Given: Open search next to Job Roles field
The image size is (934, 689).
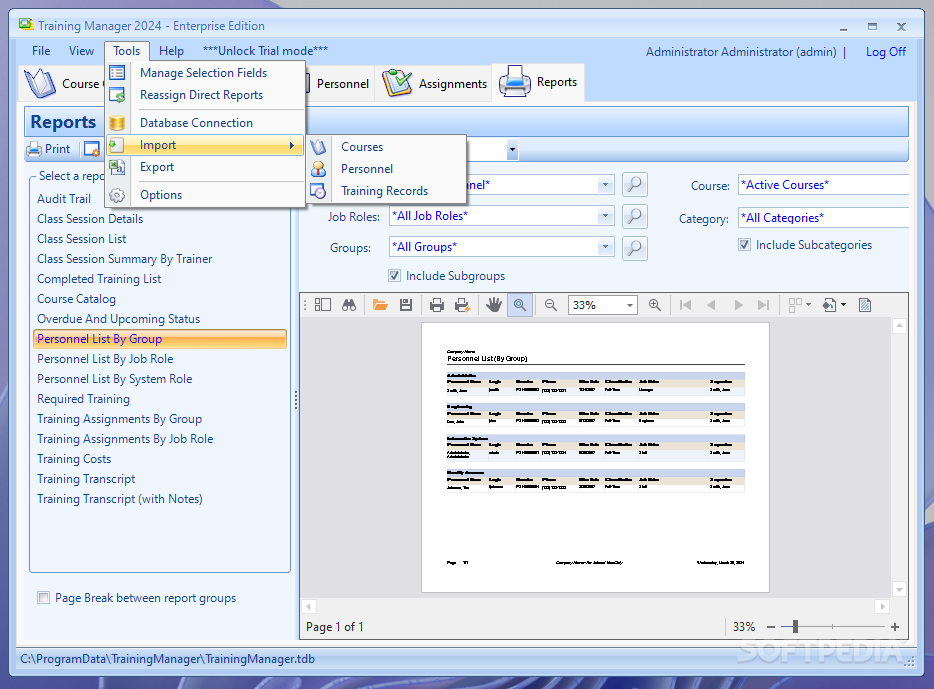Looking at the screenshot, I should pos(635,216).
